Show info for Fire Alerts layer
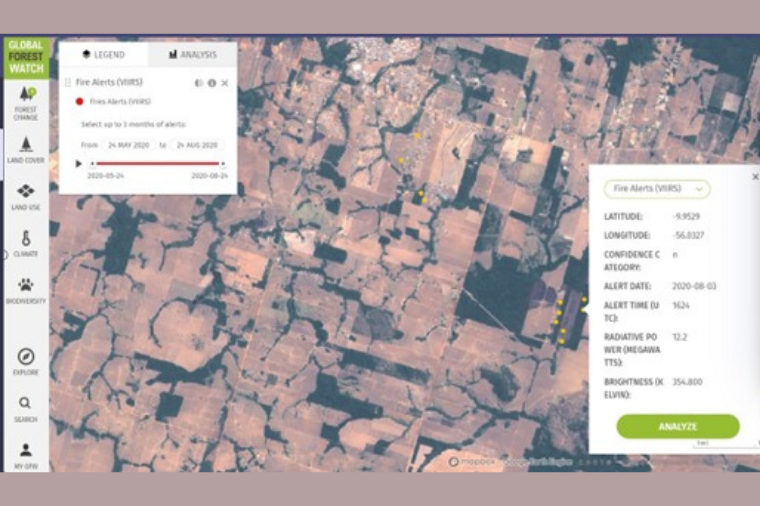 coord(212,83)
